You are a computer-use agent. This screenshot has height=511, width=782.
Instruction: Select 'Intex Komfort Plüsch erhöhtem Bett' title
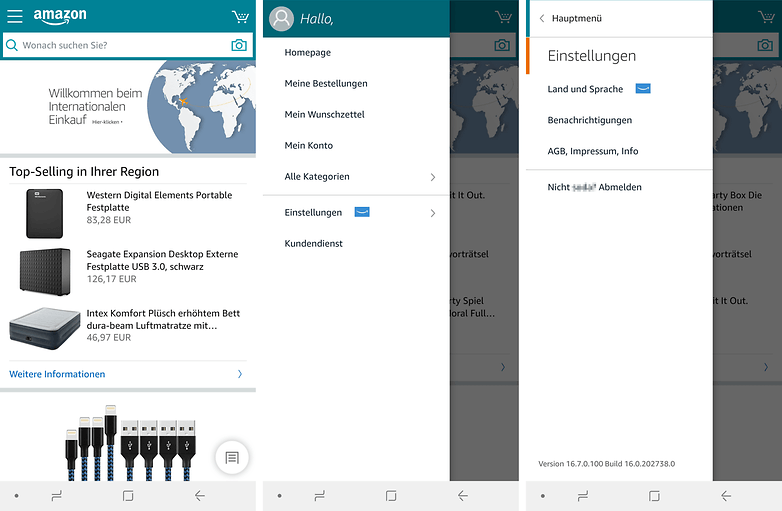pos(163,319)
